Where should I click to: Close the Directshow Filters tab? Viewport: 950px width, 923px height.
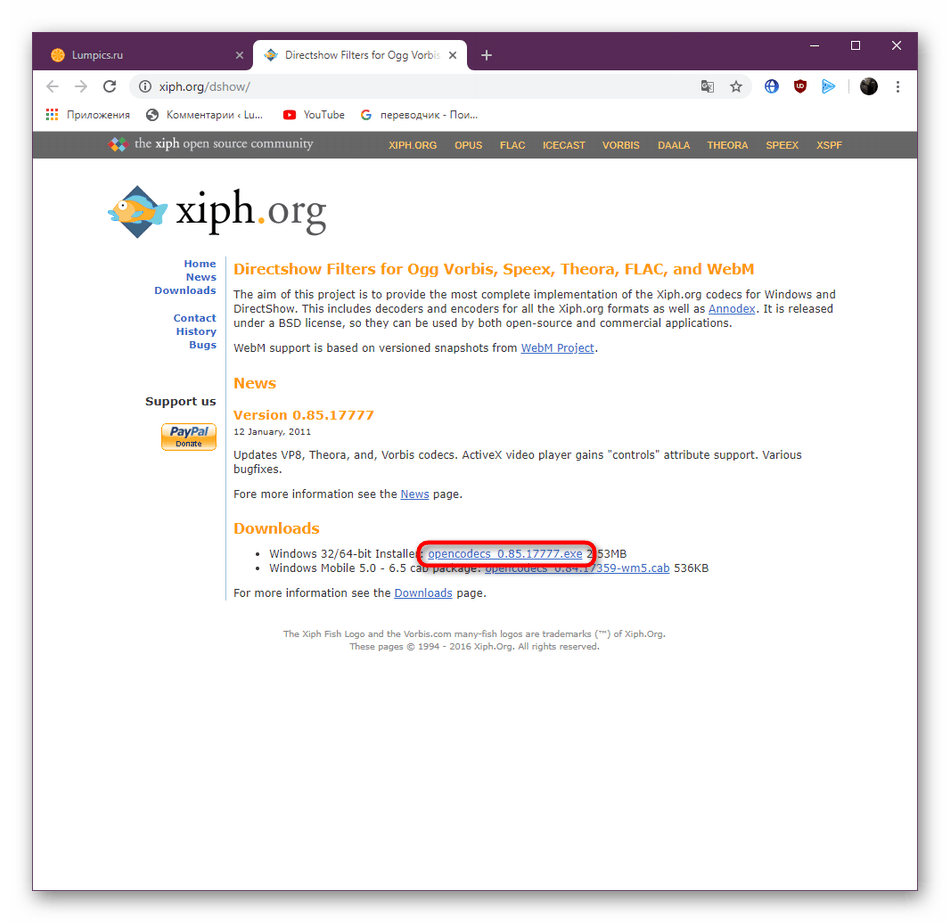[453, 55]
